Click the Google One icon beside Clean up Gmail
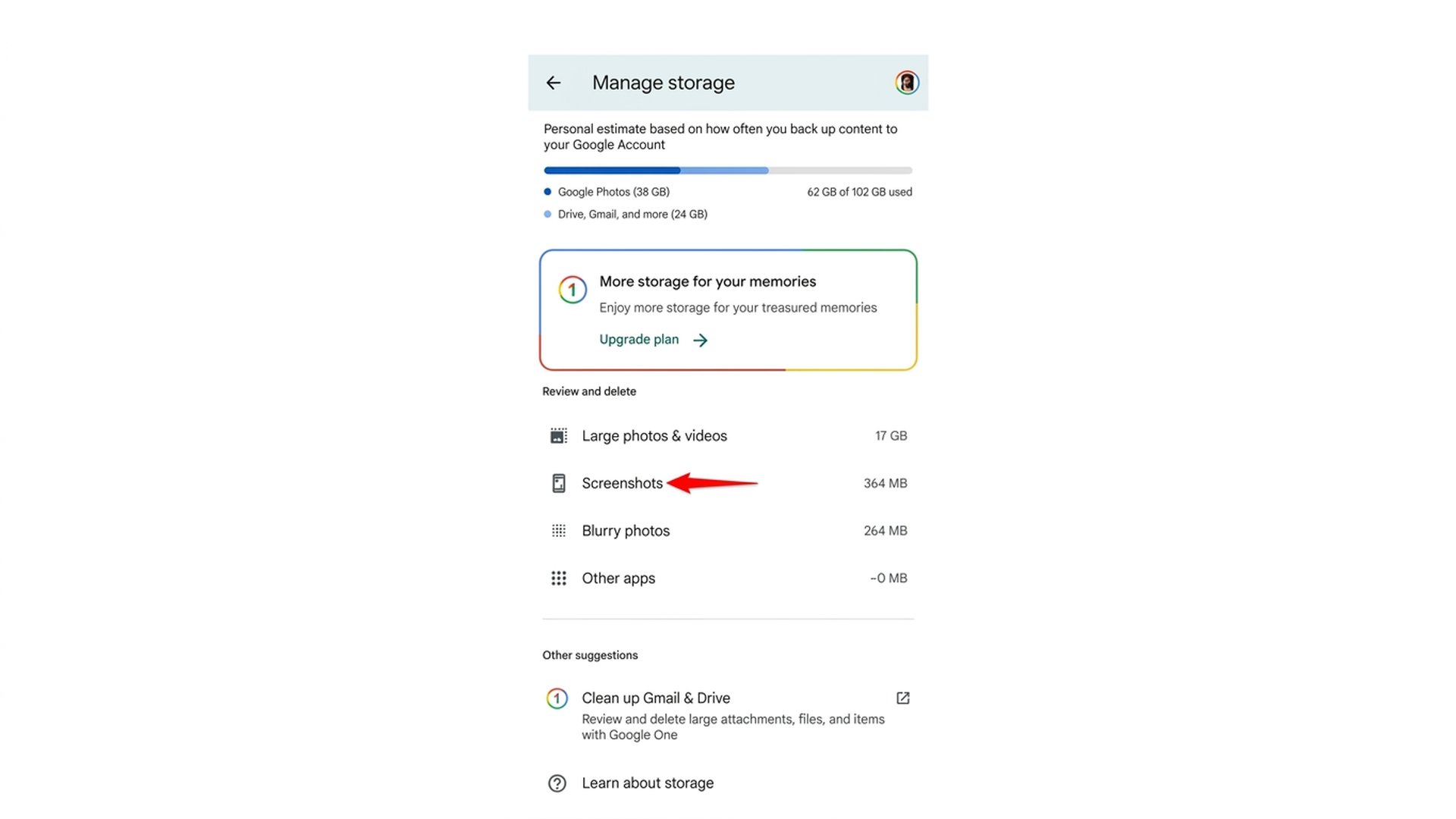Screen dimensions: 1456x819 pyautogui.click(x=557, y=698)
